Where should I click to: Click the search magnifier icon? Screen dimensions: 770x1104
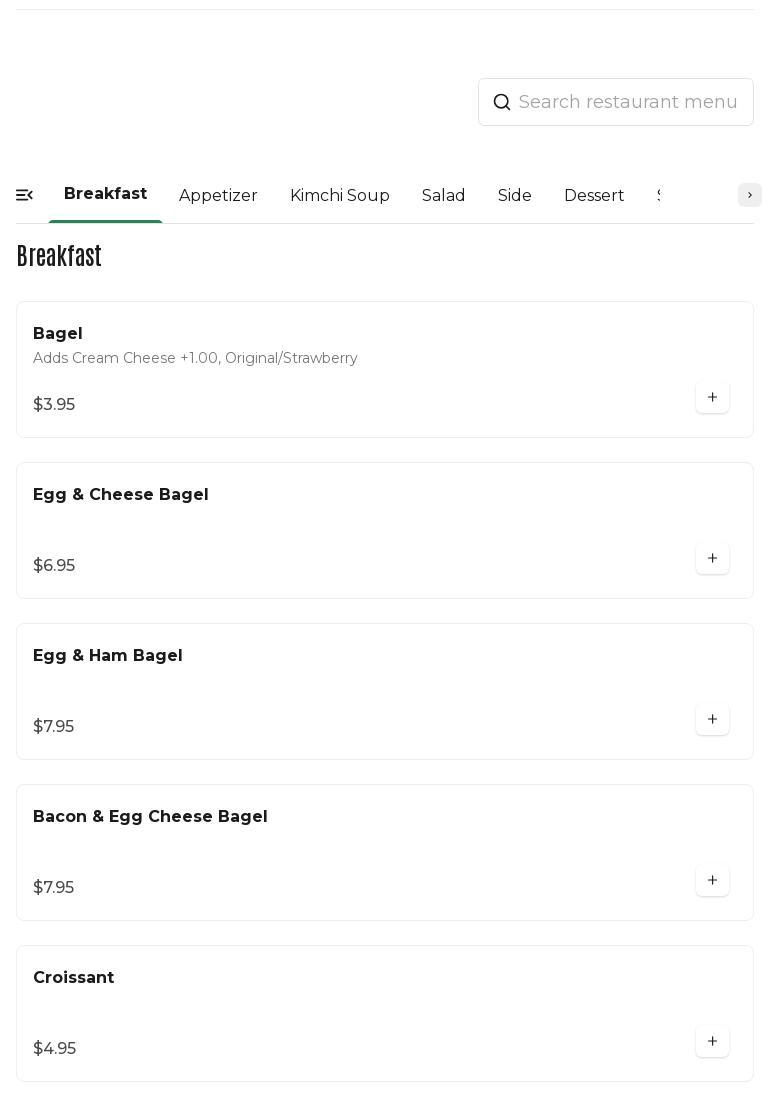[x=502, y=102]
